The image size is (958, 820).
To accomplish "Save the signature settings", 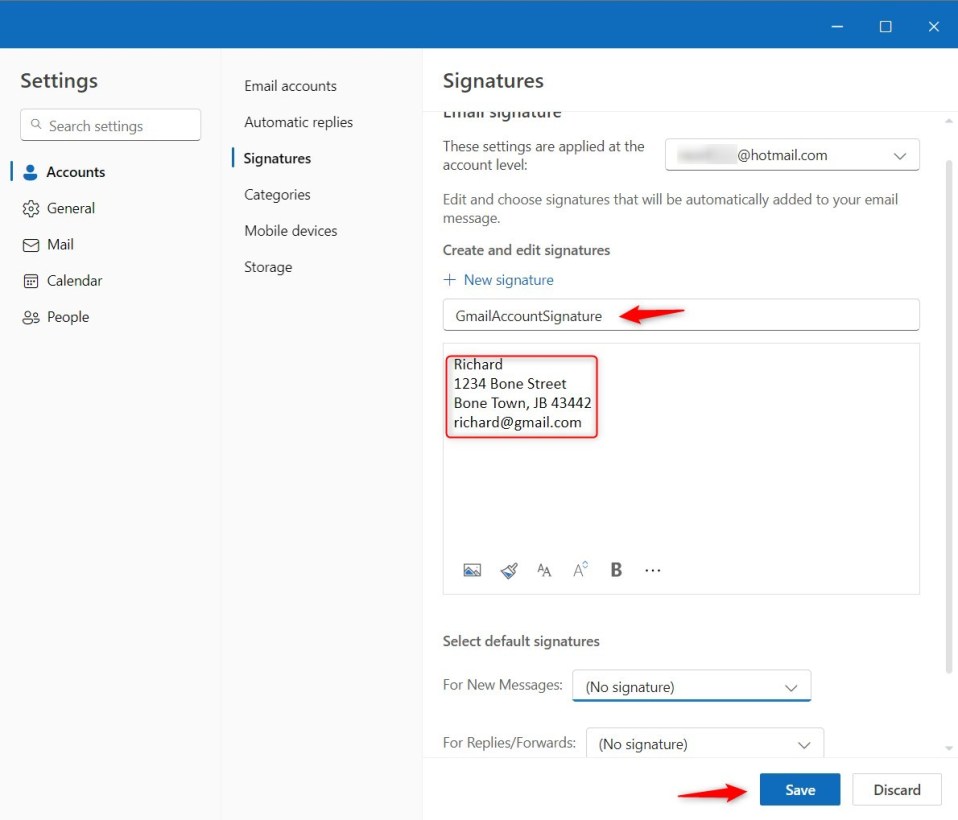I will click(799, 789).
